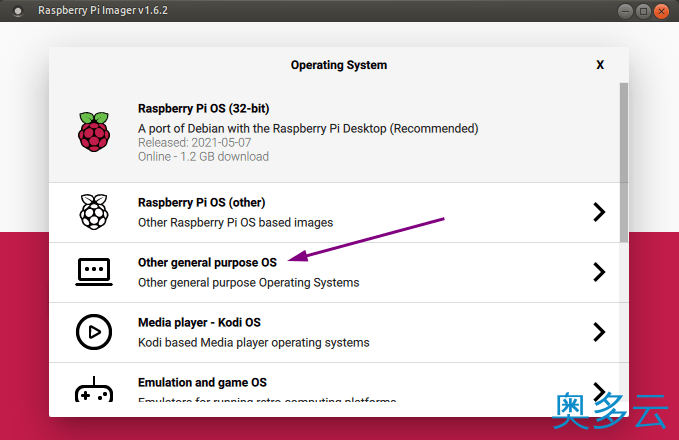Click 'Other Raspberry Pi OS based images' text
The width and height of the screenshot is (679, 440).
pos(236,223)
